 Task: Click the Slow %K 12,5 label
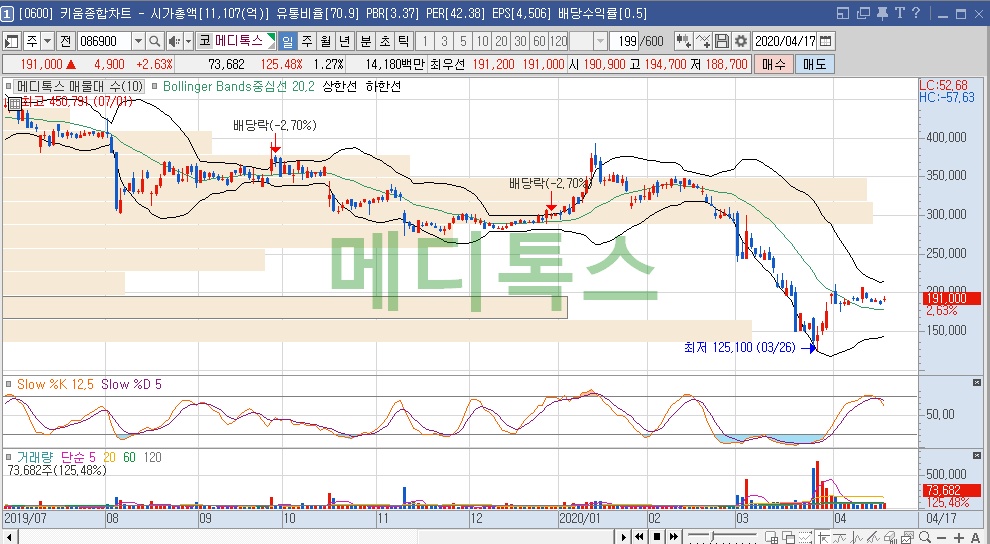point(55,384)
